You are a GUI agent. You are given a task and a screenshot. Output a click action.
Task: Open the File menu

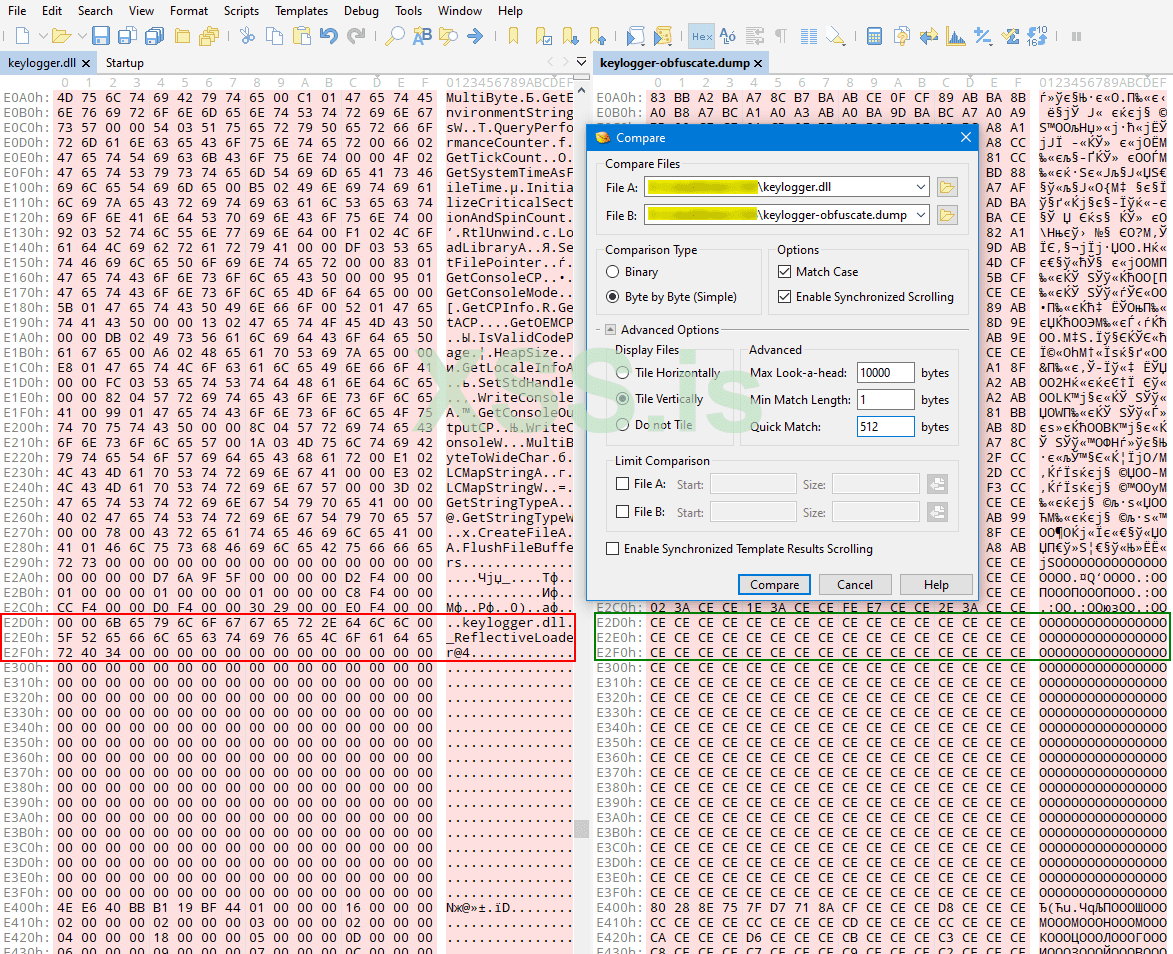(x=16, y=10)
